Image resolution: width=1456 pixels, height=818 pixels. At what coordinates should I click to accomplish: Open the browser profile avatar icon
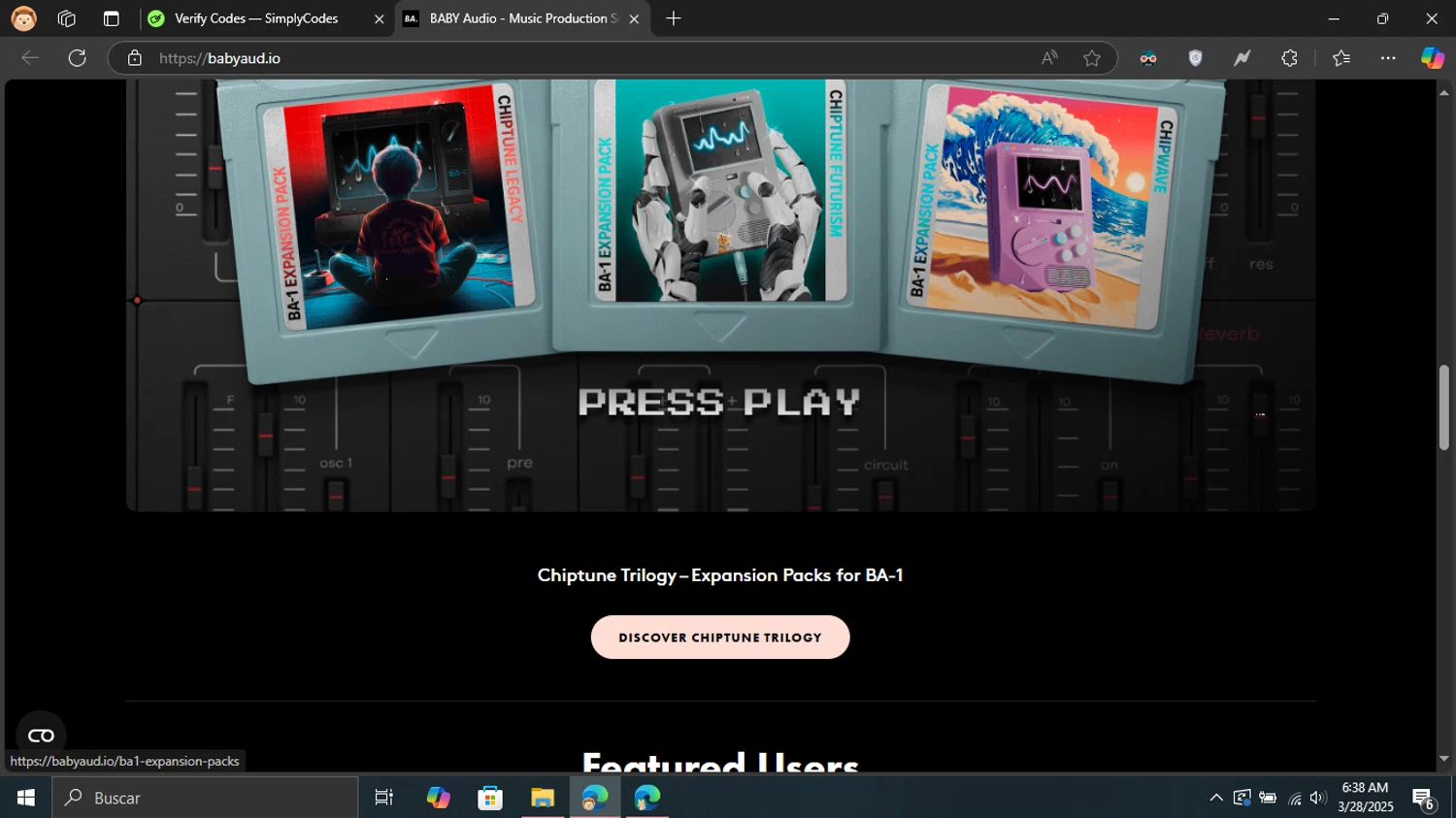click(x=23, y=18)
